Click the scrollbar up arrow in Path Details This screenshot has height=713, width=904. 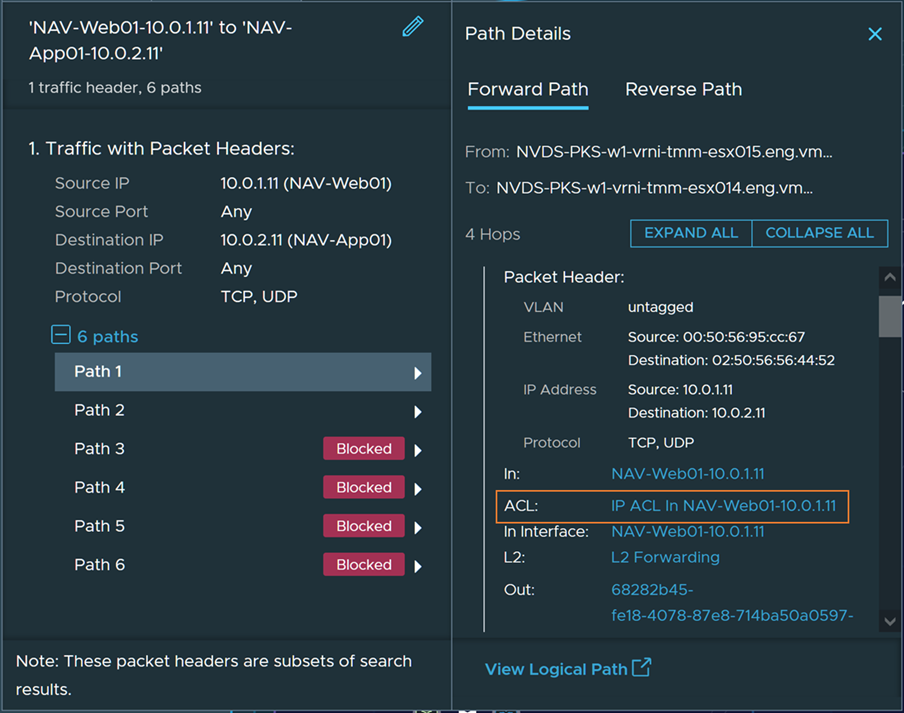(x=889, y=277)
